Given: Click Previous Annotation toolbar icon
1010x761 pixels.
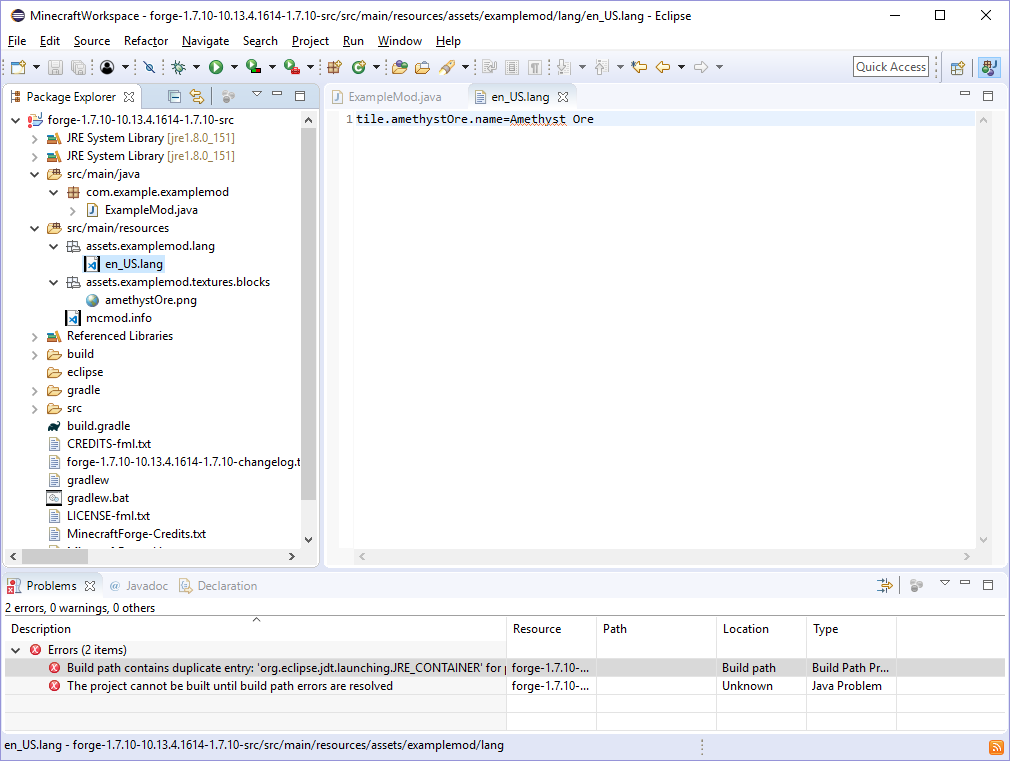Looking at the screenshot, I should [602, 67].
